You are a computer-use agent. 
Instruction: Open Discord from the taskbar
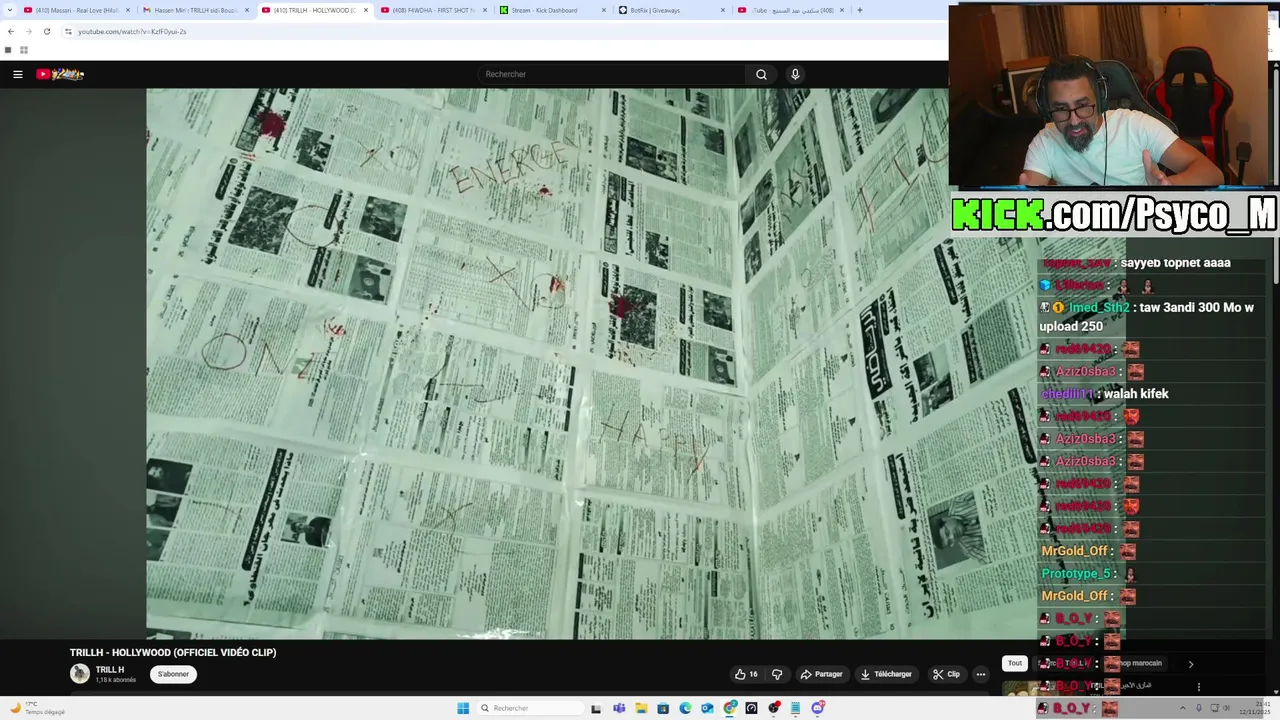pos(818,708)
